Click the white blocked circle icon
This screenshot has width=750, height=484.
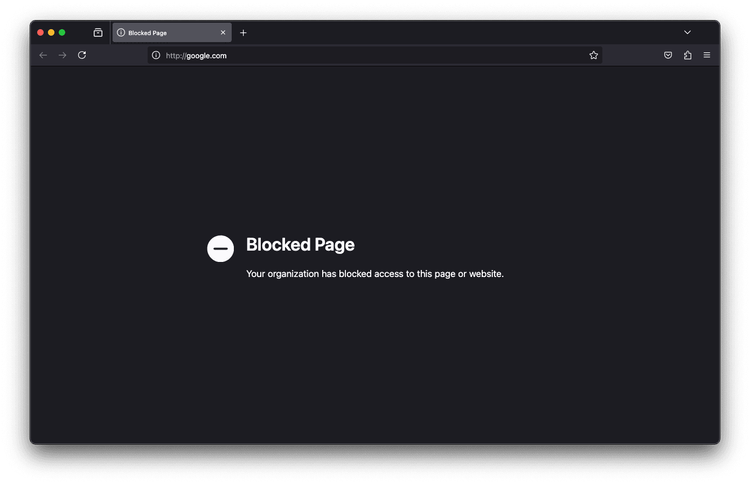pyautogui.click(x=221, y=249)
